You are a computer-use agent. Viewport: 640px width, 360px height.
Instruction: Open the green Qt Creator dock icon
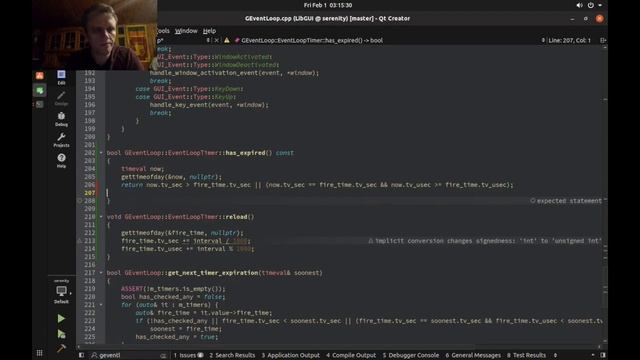40,90
